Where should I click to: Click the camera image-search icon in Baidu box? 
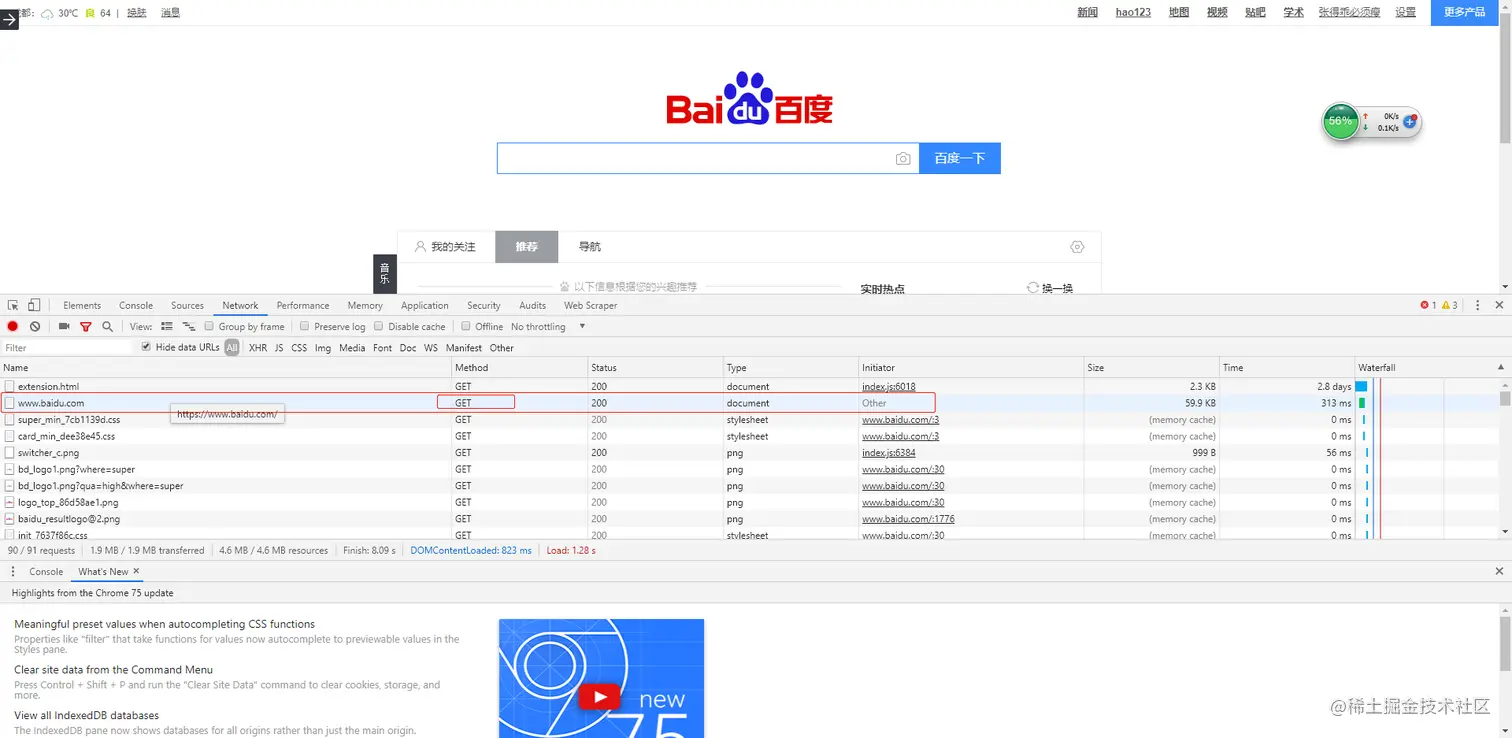pos(903,158)
